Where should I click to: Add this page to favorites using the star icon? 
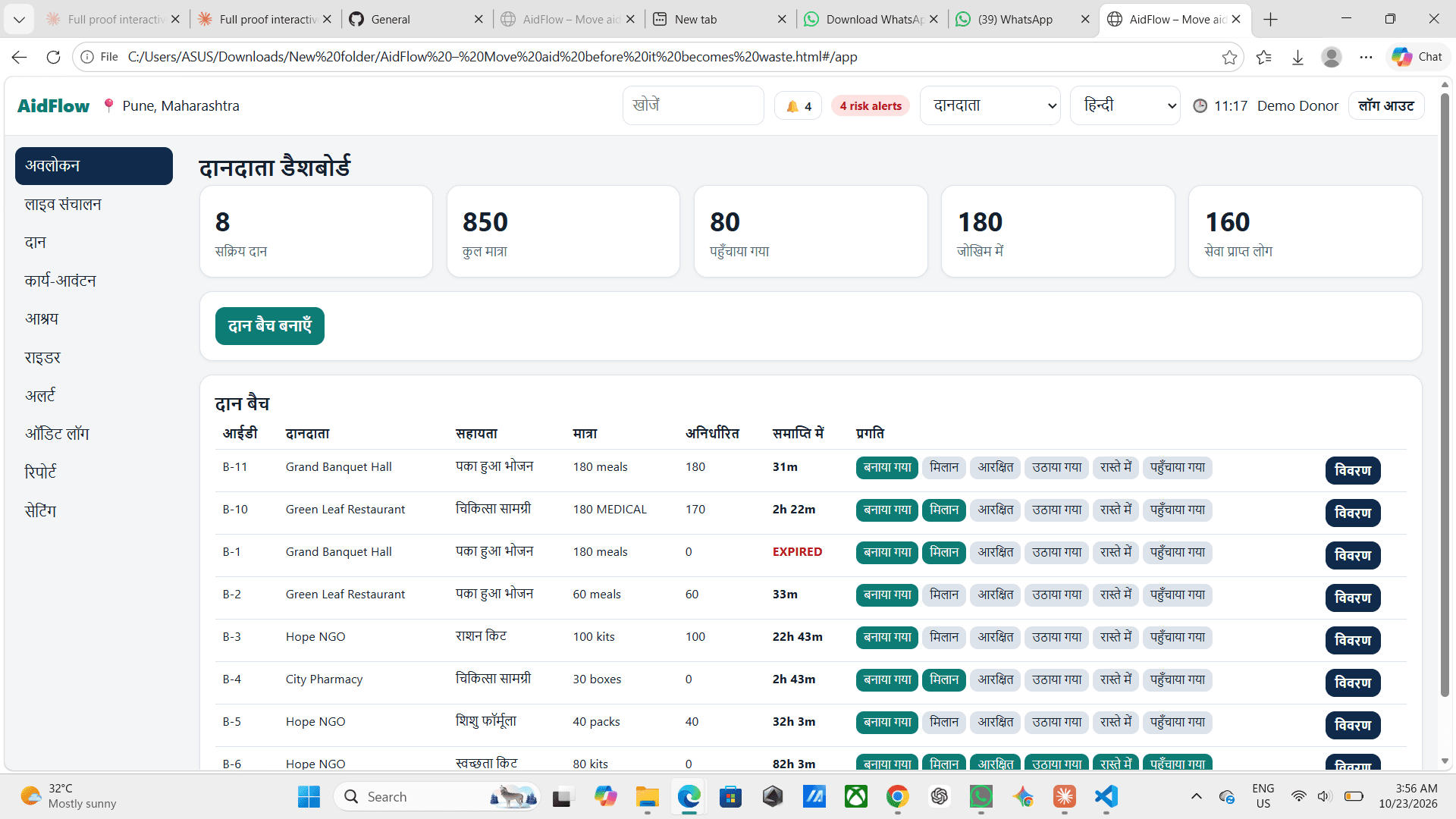(1229, 57)
